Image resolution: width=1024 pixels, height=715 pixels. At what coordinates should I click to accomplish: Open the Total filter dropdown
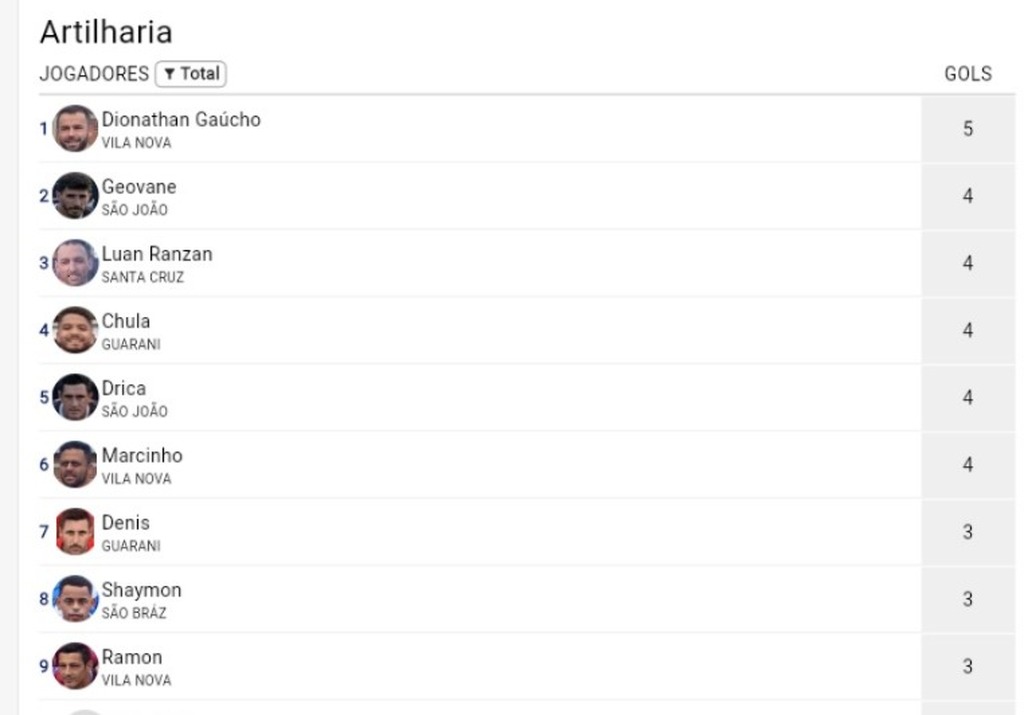[191, 74]
